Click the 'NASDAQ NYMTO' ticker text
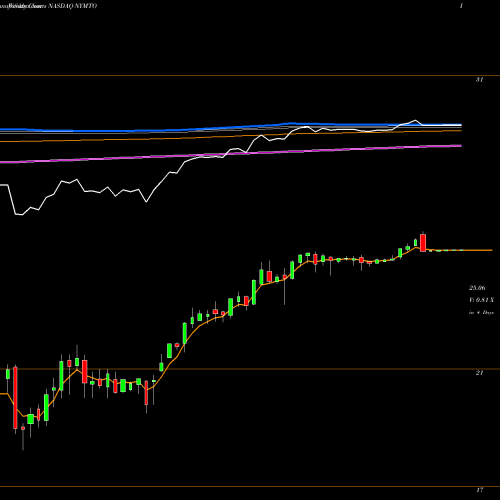This screenshot has height=500, width=500. coord(74,6)
